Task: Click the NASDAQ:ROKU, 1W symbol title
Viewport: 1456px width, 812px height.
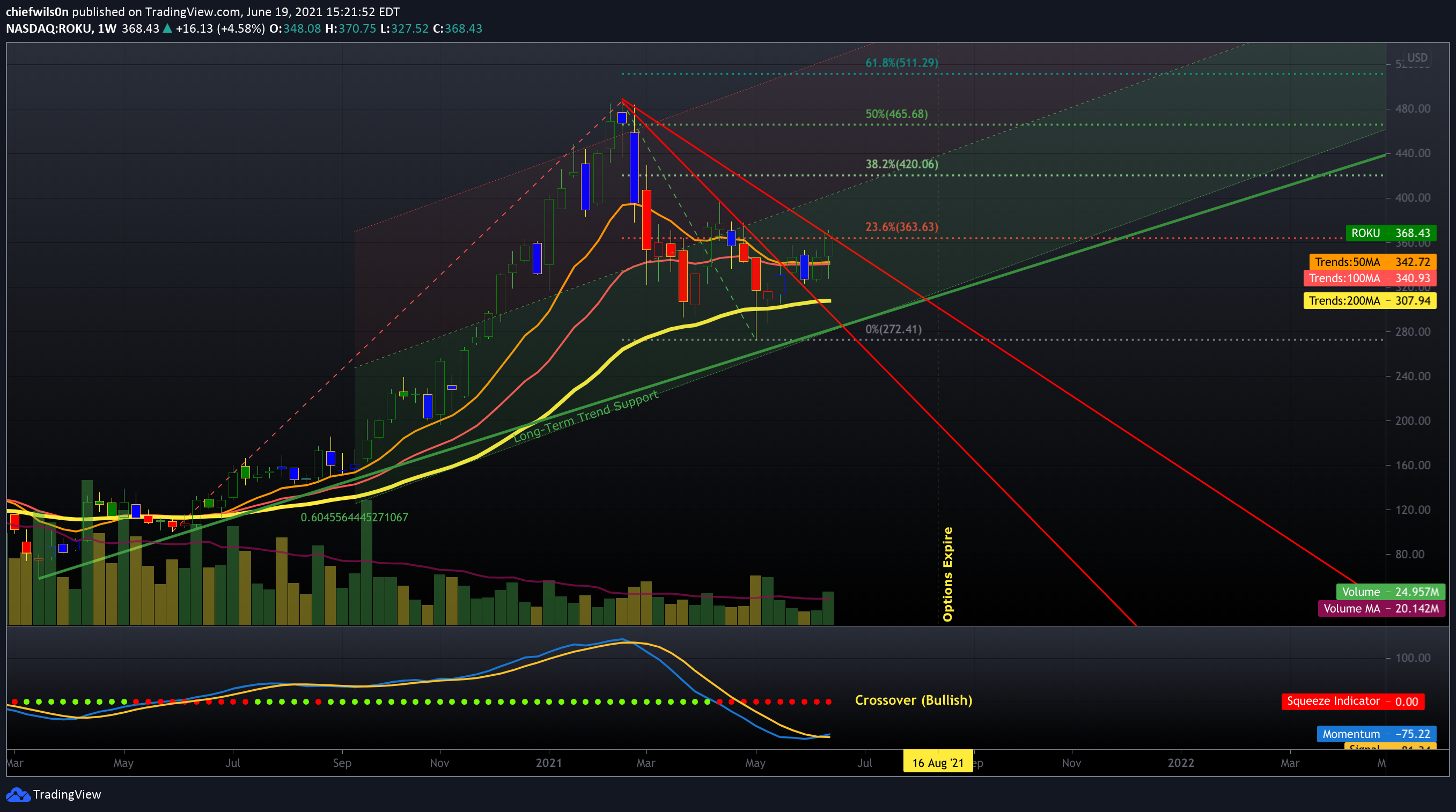Action: click(61, 28)
